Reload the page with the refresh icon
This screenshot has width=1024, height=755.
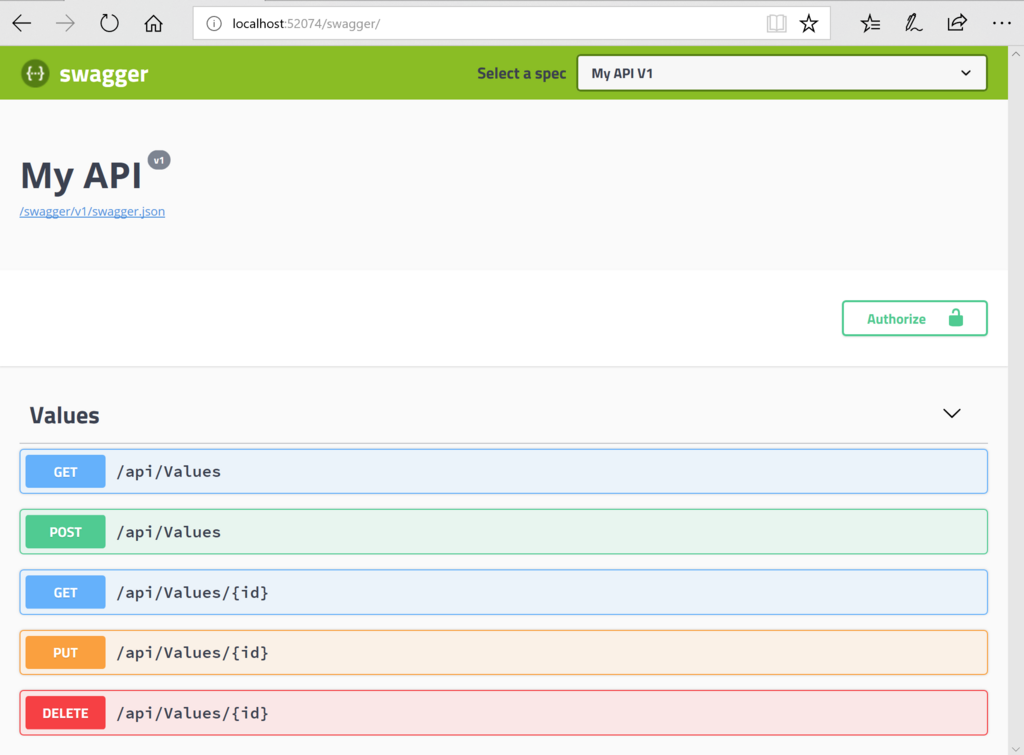click(x=109, y=24)
